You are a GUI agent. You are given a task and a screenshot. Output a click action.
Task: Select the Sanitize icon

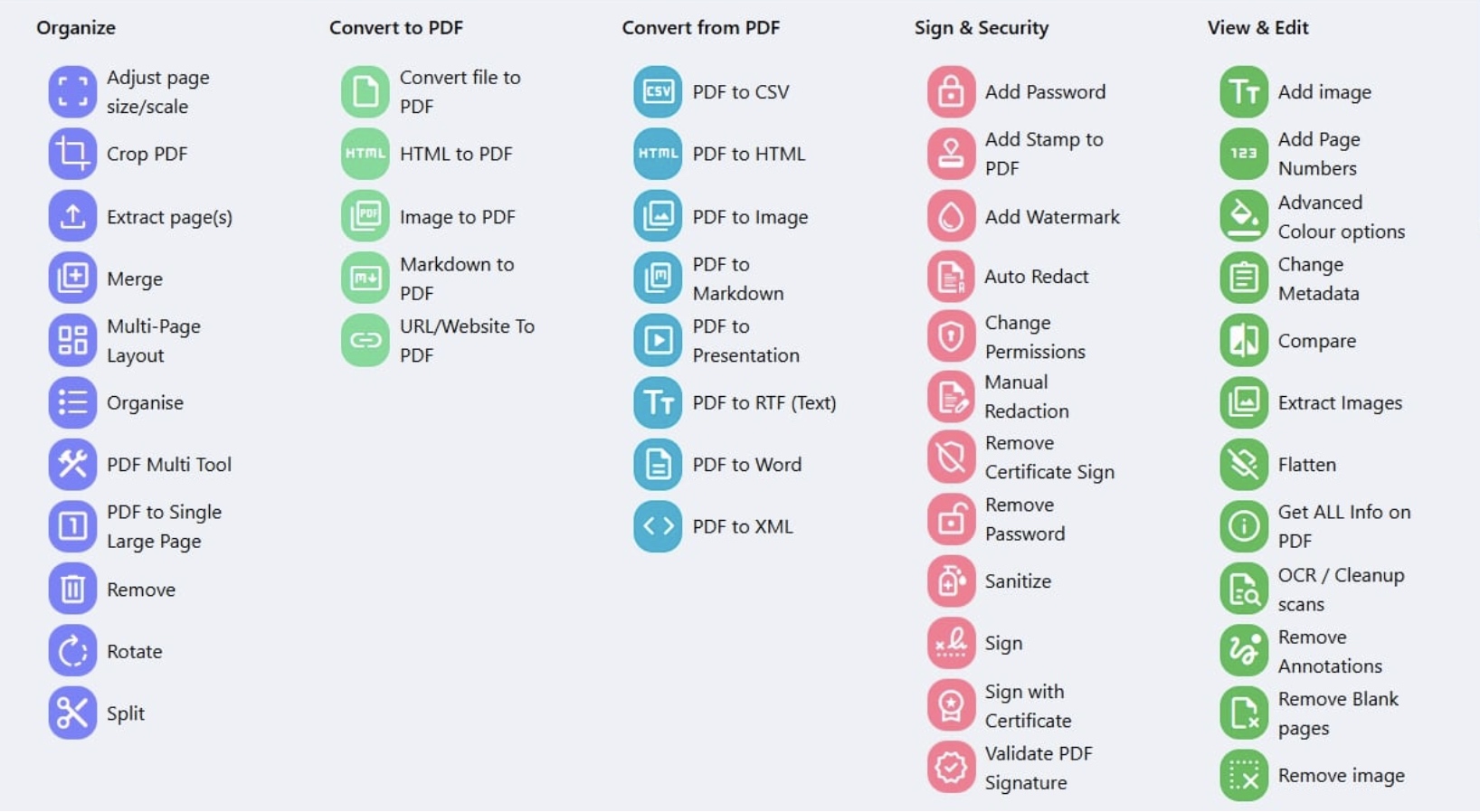pos(951,581)
